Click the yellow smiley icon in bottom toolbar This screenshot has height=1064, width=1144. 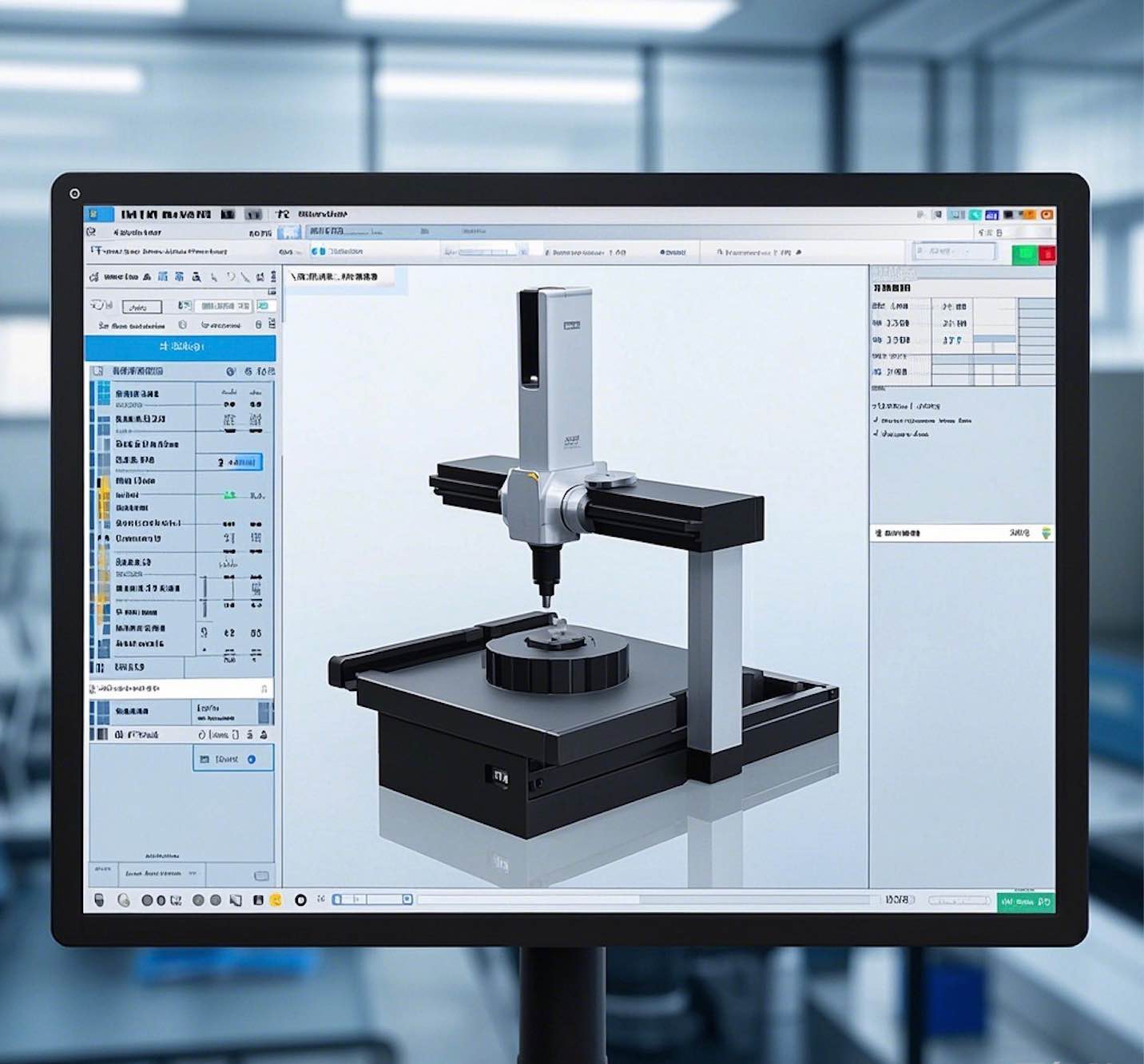tap(276, 900)
